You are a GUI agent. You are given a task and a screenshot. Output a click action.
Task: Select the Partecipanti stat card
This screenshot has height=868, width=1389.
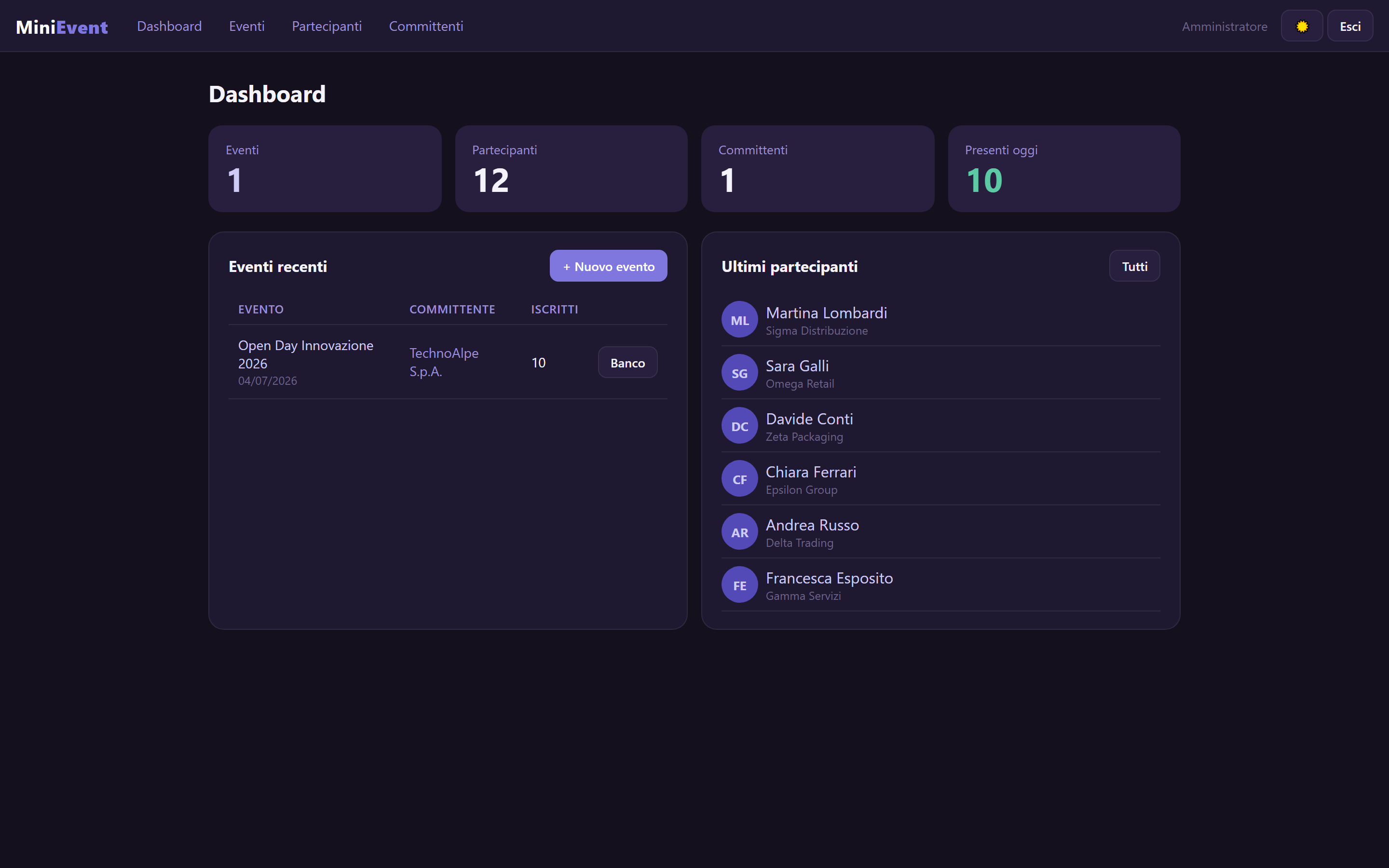pos(571,169)
